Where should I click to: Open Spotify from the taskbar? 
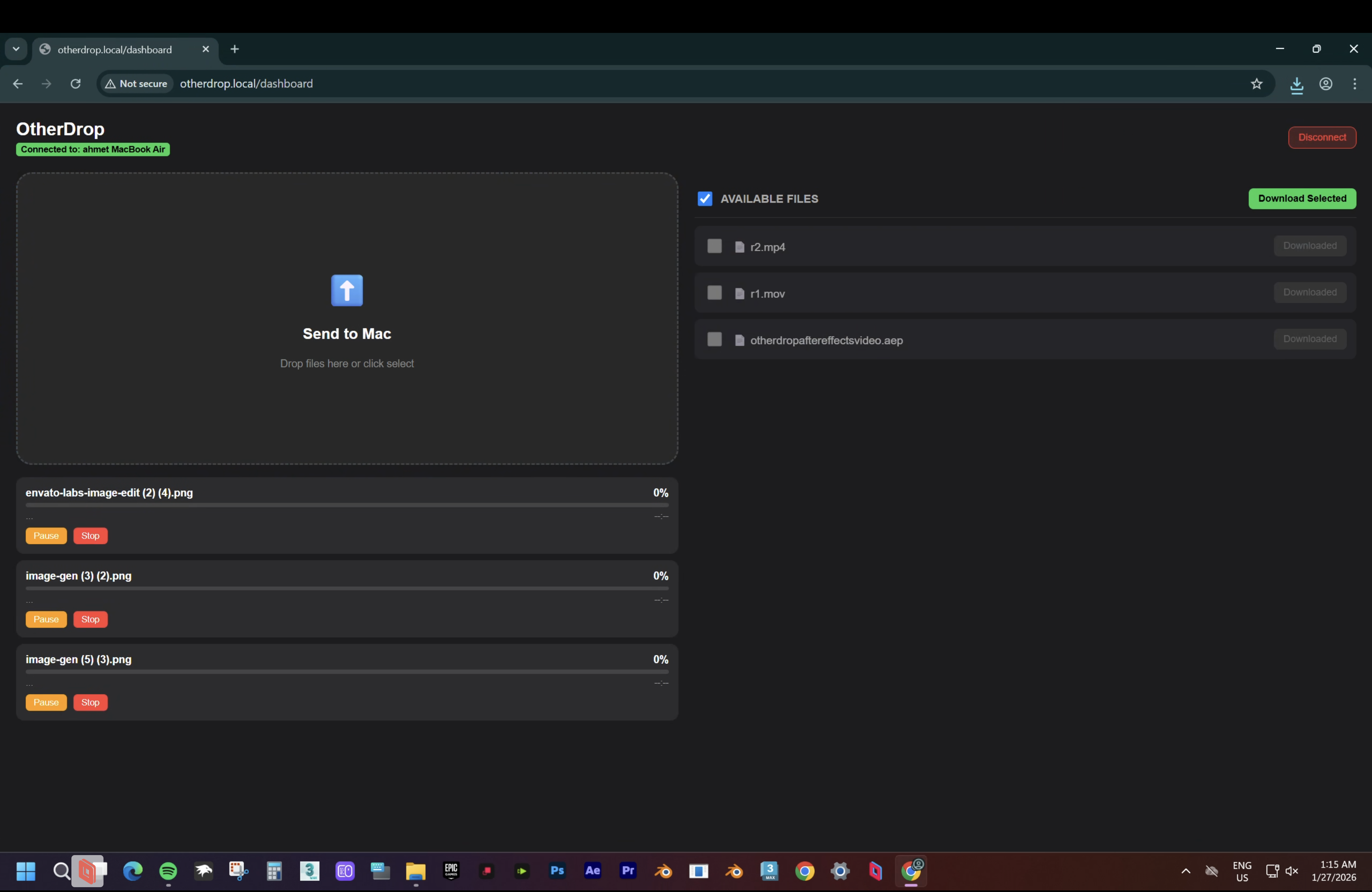(x=168, y=871)
